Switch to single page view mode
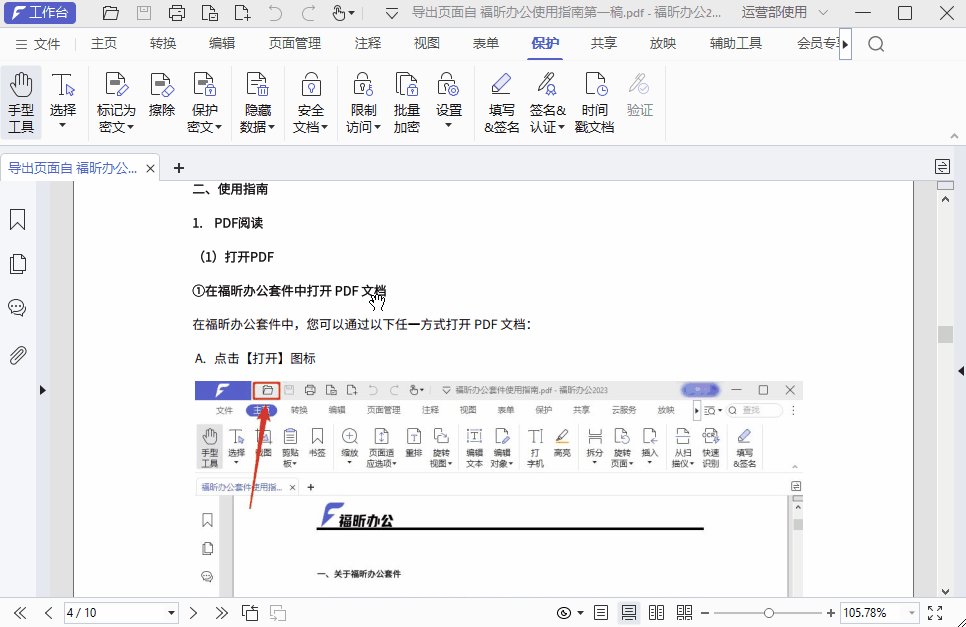966x627 pixels. [x=601, y=612]
